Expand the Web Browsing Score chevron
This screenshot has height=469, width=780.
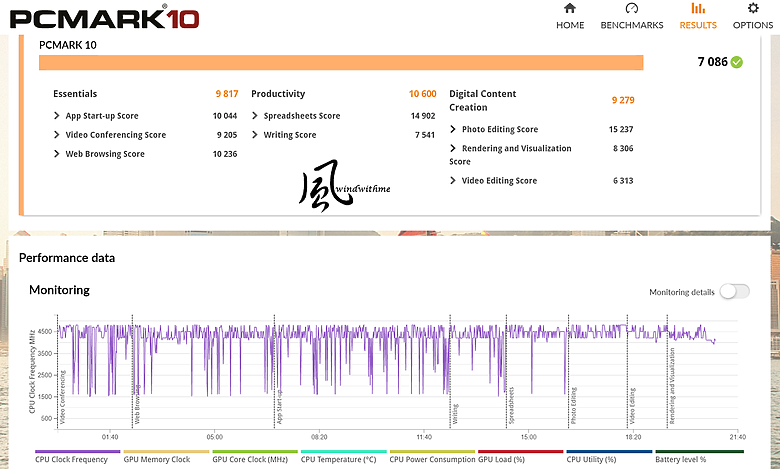click(56, 154)
